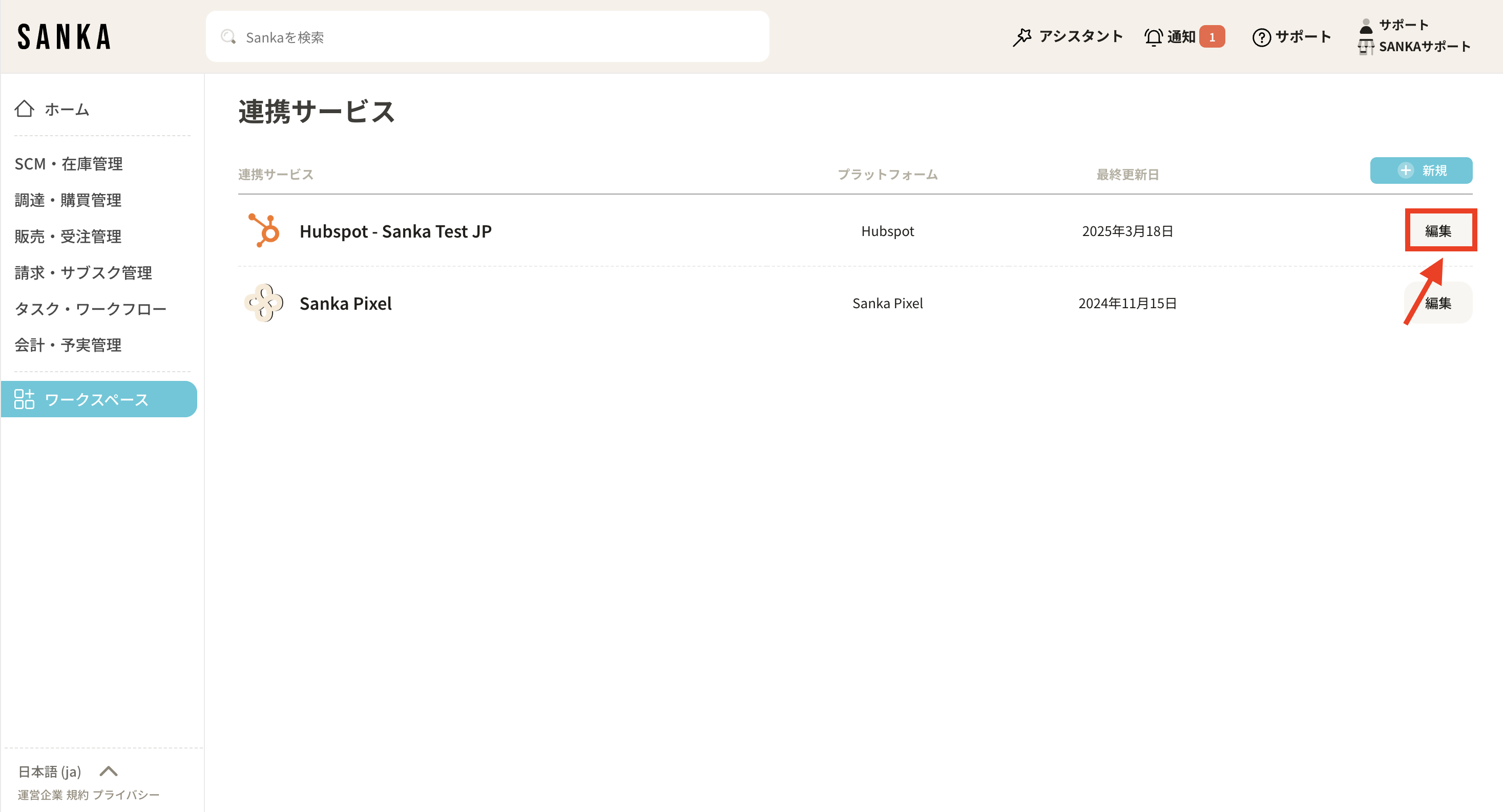Open notifications bell icon
The height and width of the screenshot is (812, 1503).
(1153, 37)
